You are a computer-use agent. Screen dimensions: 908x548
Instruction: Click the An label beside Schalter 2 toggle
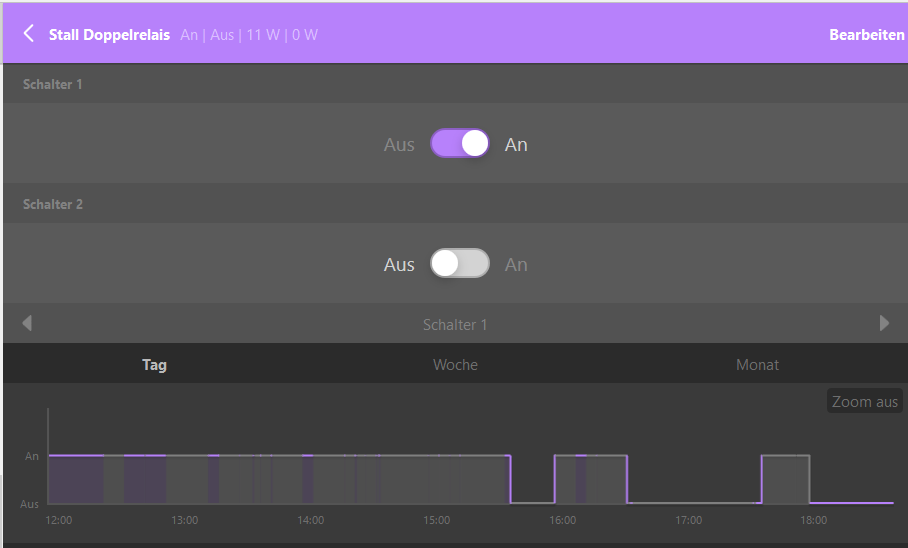click(516, 265)
